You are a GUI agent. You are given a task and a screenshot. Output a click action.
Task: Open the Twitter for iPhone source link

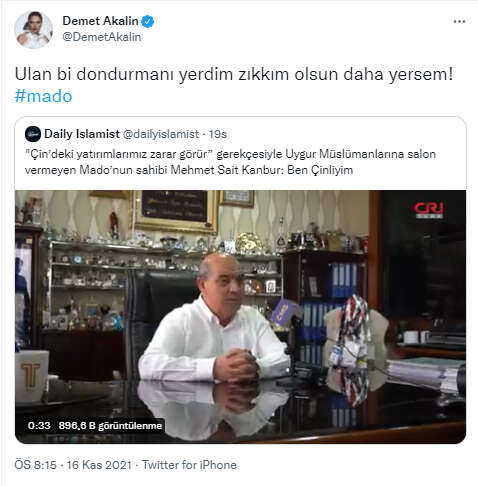pyautogui.click(x=189, y=465)
